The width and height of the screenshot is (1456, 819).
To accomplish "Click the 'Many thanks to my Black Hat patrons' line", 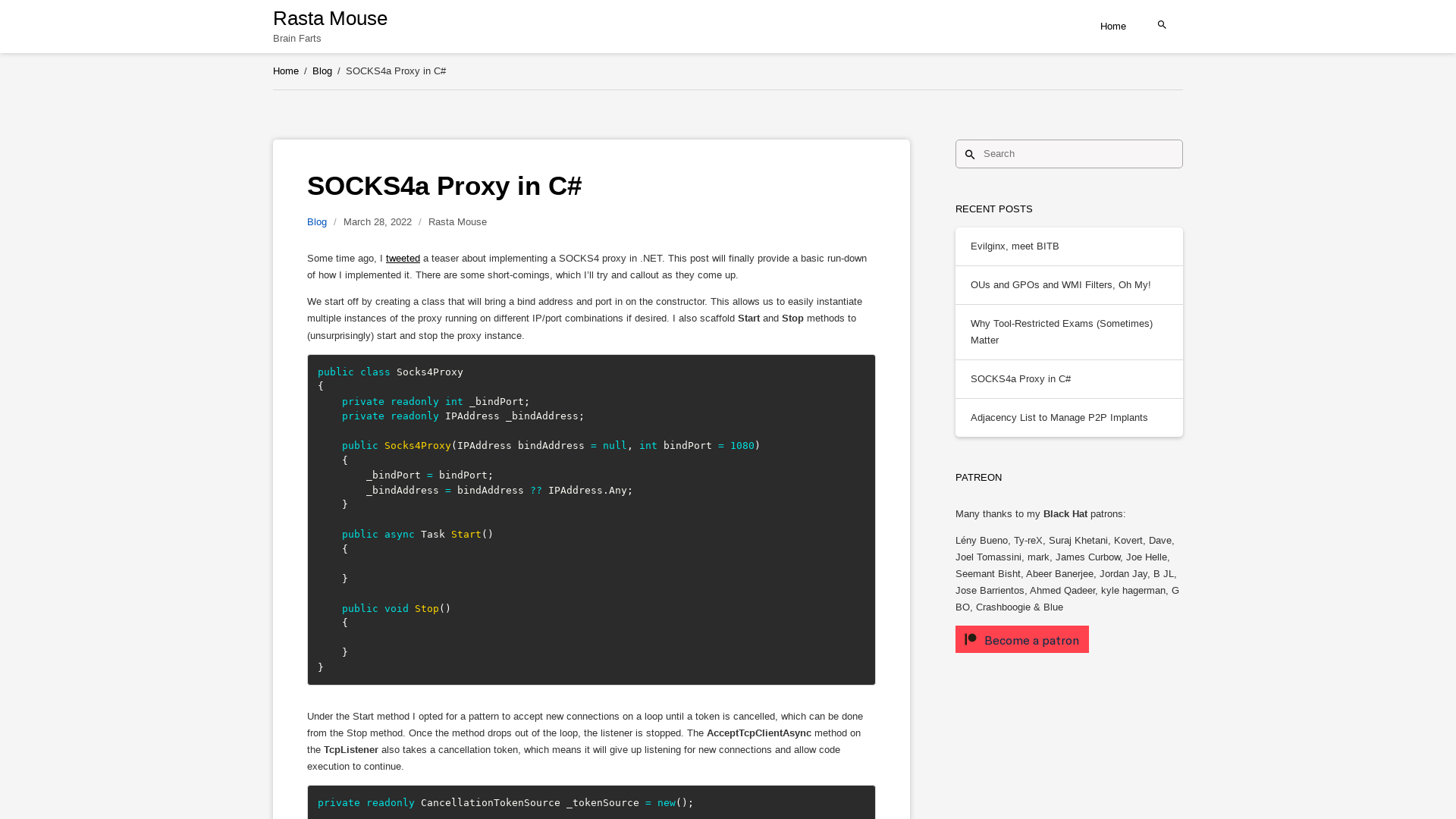I will click(1040, 514).
